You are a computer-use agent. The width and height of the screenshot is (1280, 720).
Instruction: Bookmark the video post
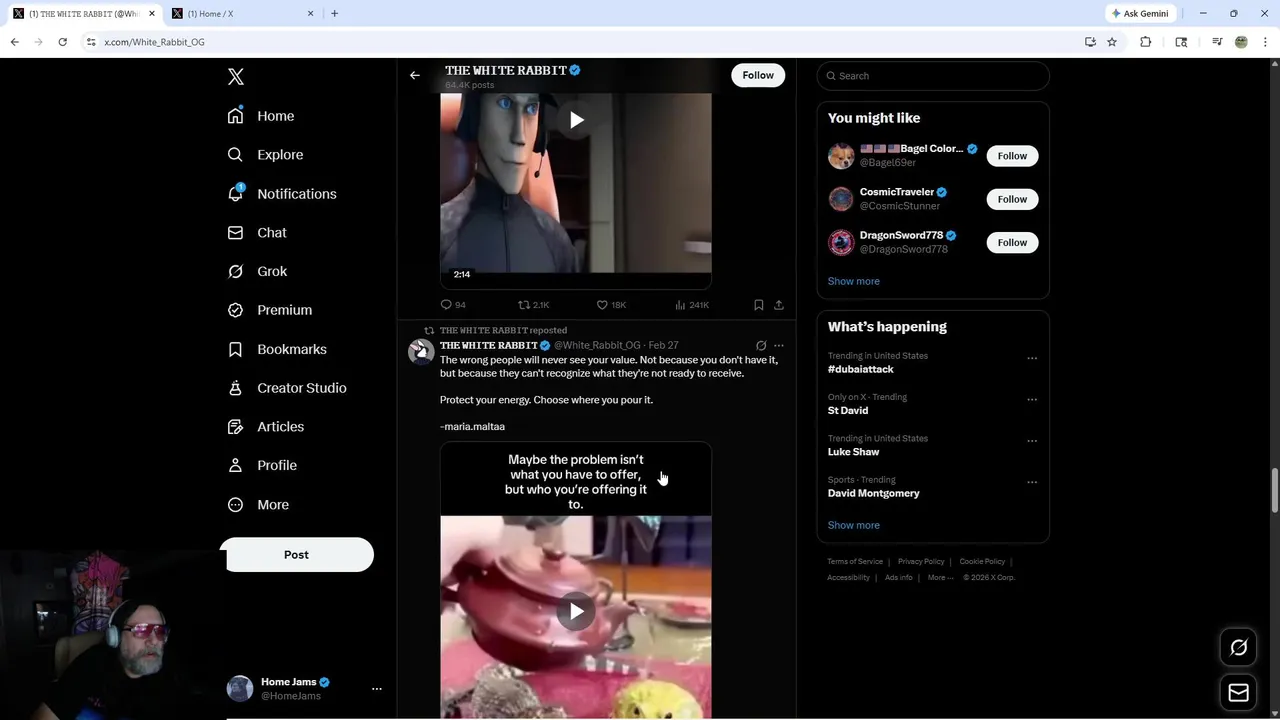coord(759,305)
